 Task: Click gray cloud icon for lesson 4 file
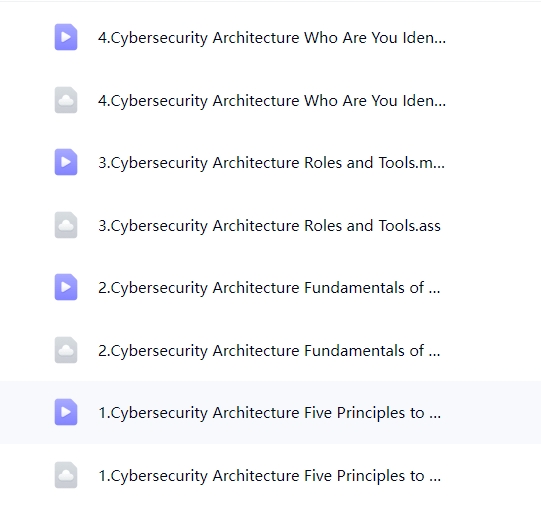[66, 100]
